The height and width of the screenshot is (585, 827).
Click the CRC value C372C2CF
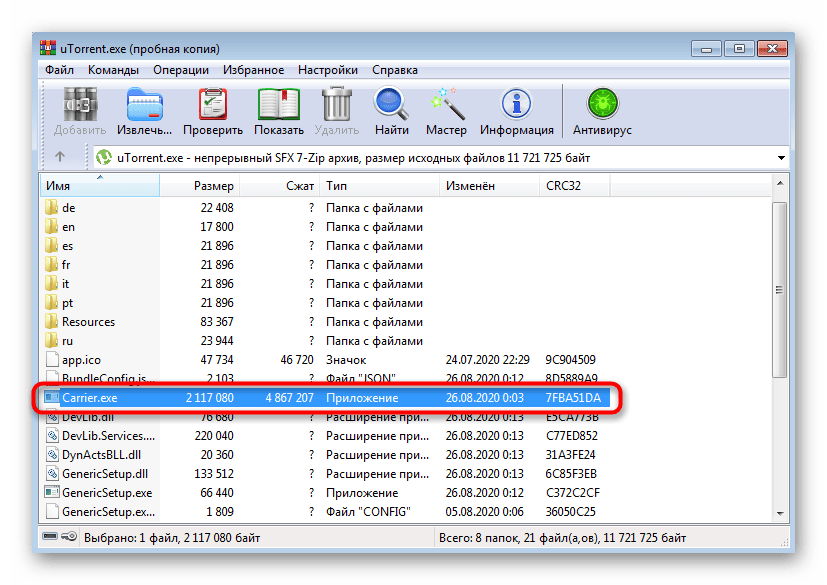[572, 492]
